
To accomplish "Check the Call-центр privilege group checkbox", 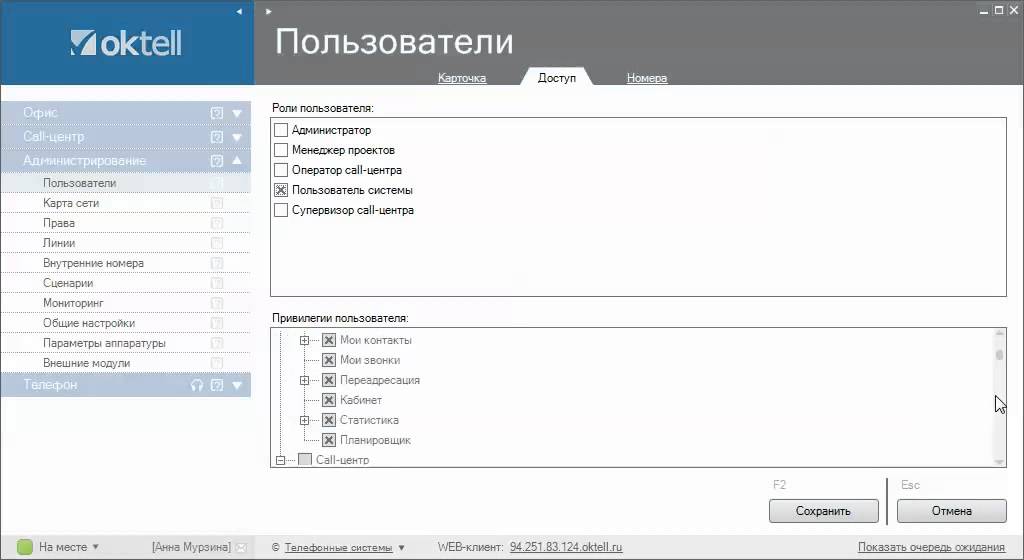I will [305, 460].
